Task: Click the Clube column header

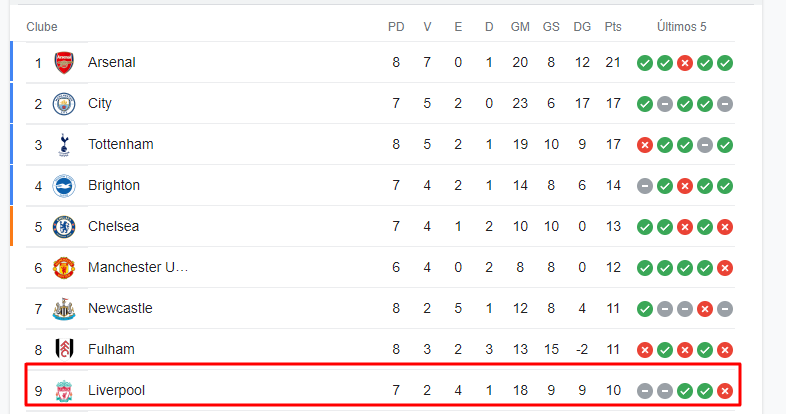Action: pyautogui.click(x=42, y=27)
